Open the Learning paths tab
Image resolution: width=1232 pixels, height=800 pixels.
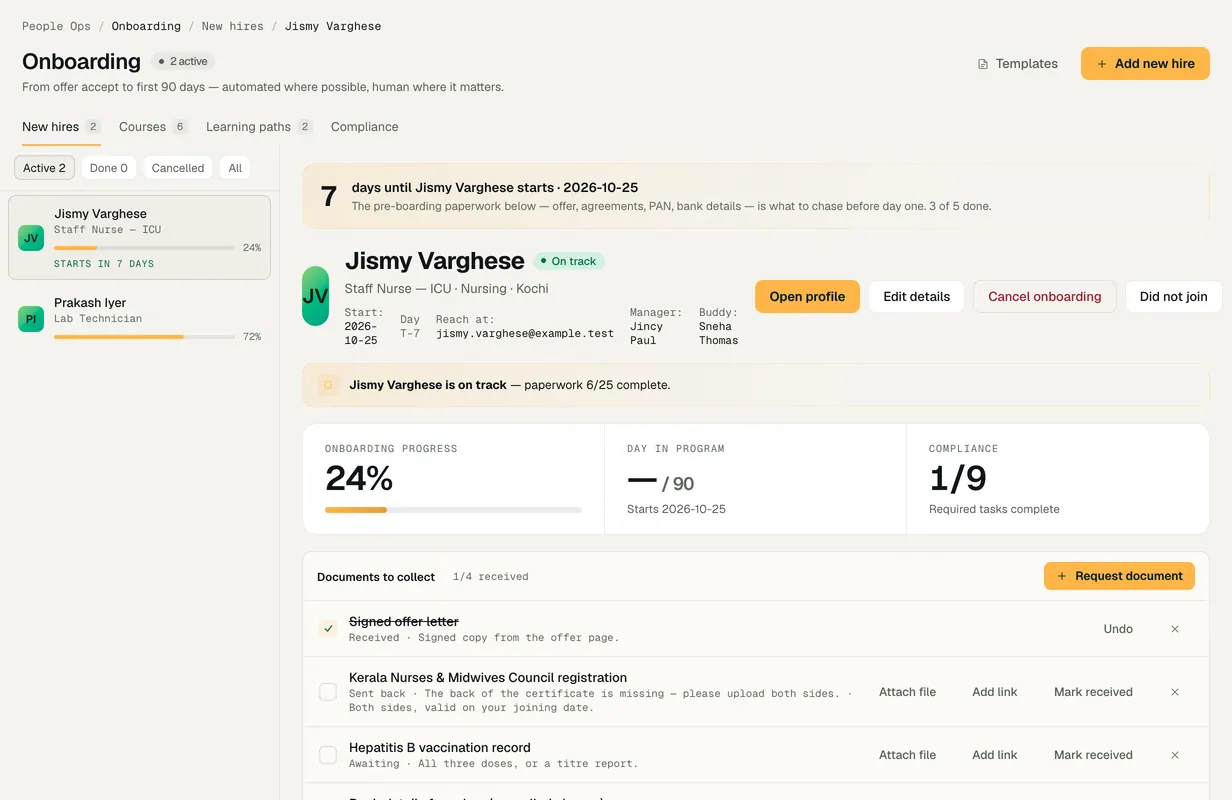click(x=259, y=127)
